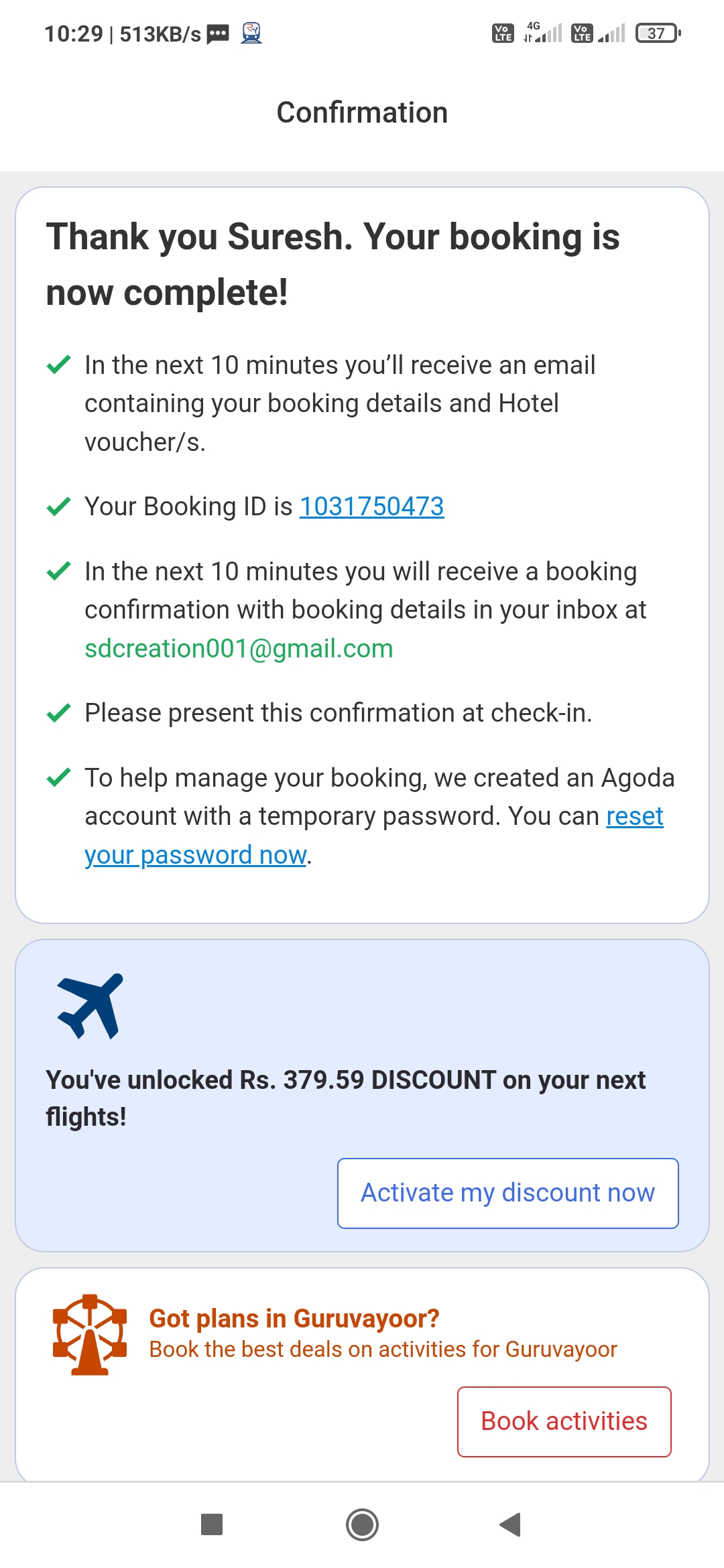The width and height of the screenshot is (724, 1568).
Task: Open recent apps with square button
Action: [212, 1524]
